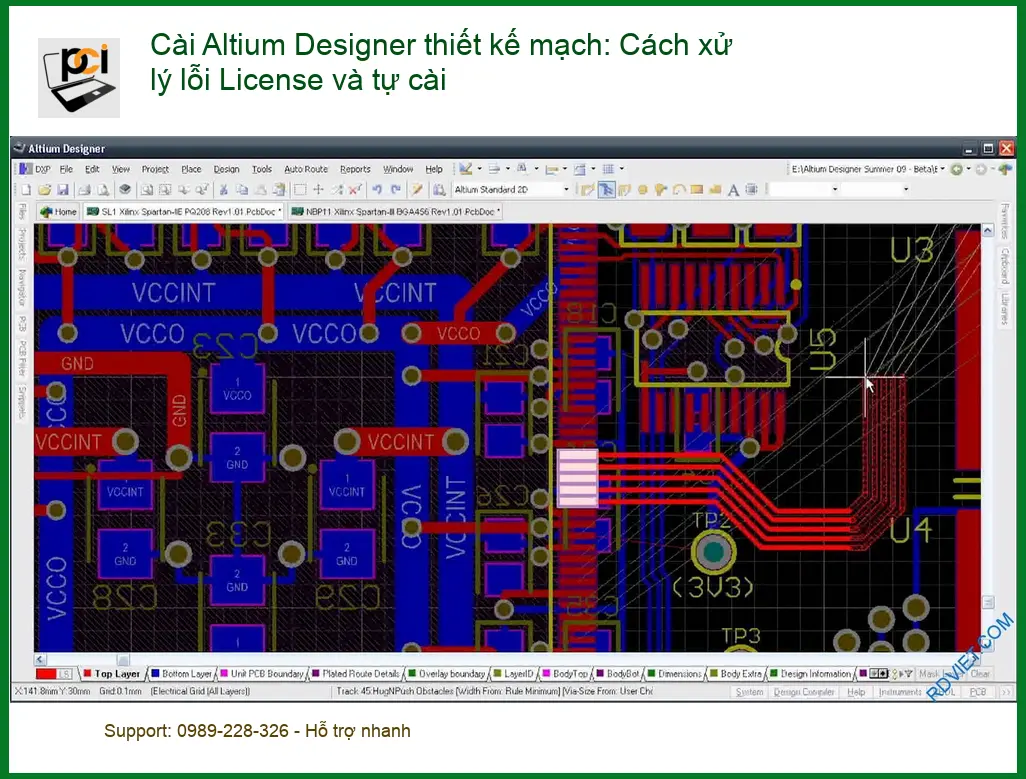This screenshot has height=779, width=1026.
Task: Select the Top Layer tab
Action: (111, 674)
